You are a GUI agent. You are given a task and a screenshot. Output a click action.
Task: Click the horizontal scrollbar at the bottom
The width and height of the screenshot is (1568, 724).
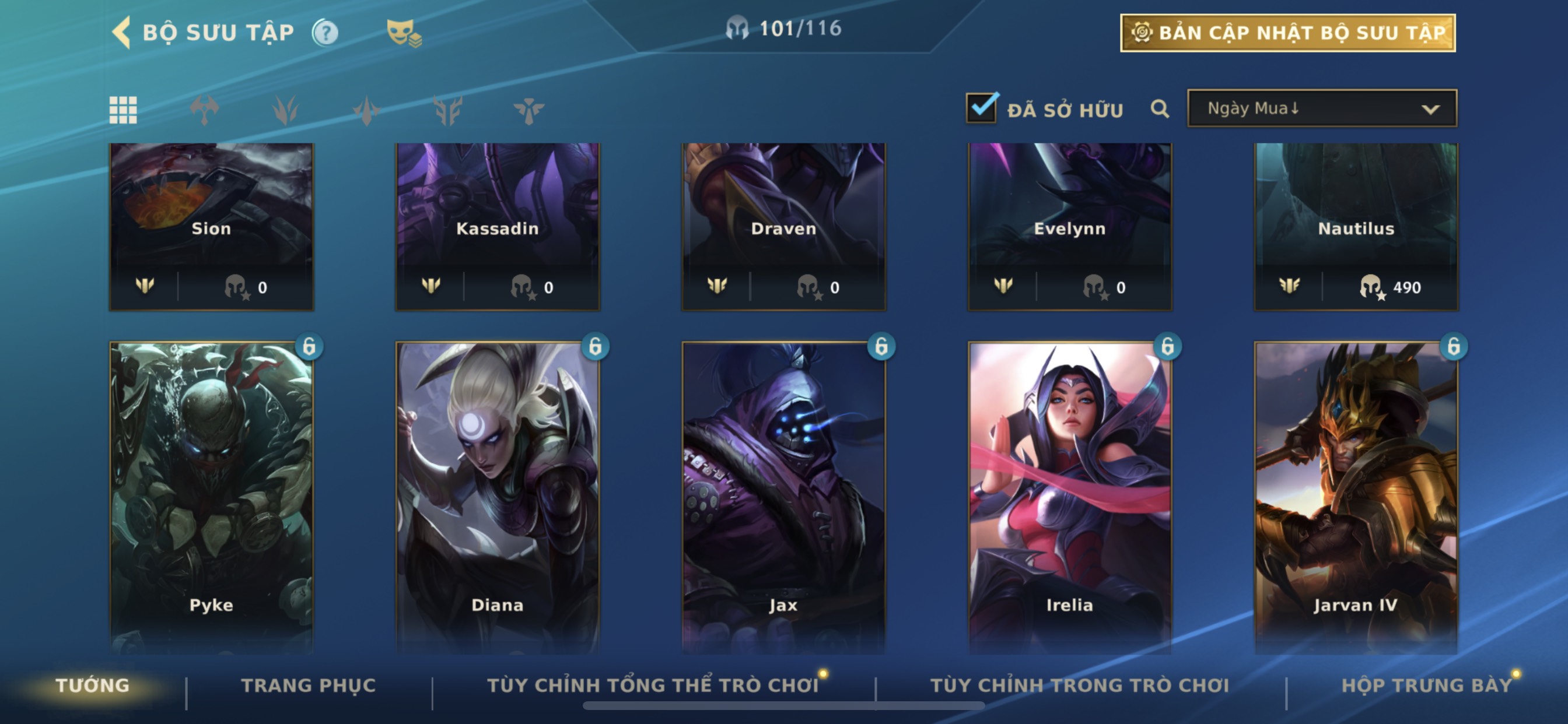(x=783, y=706)
